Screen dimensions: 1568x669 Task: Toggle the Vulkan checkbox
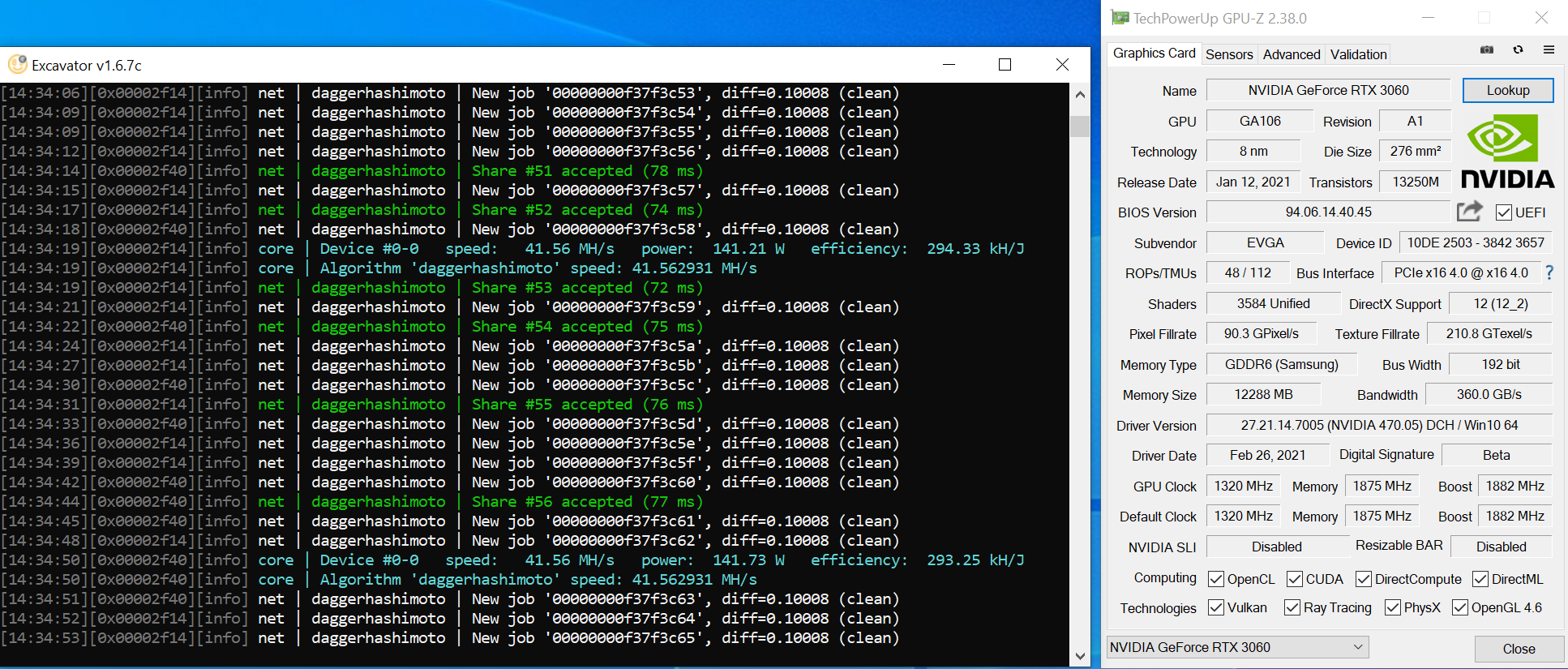(1216, 607)
